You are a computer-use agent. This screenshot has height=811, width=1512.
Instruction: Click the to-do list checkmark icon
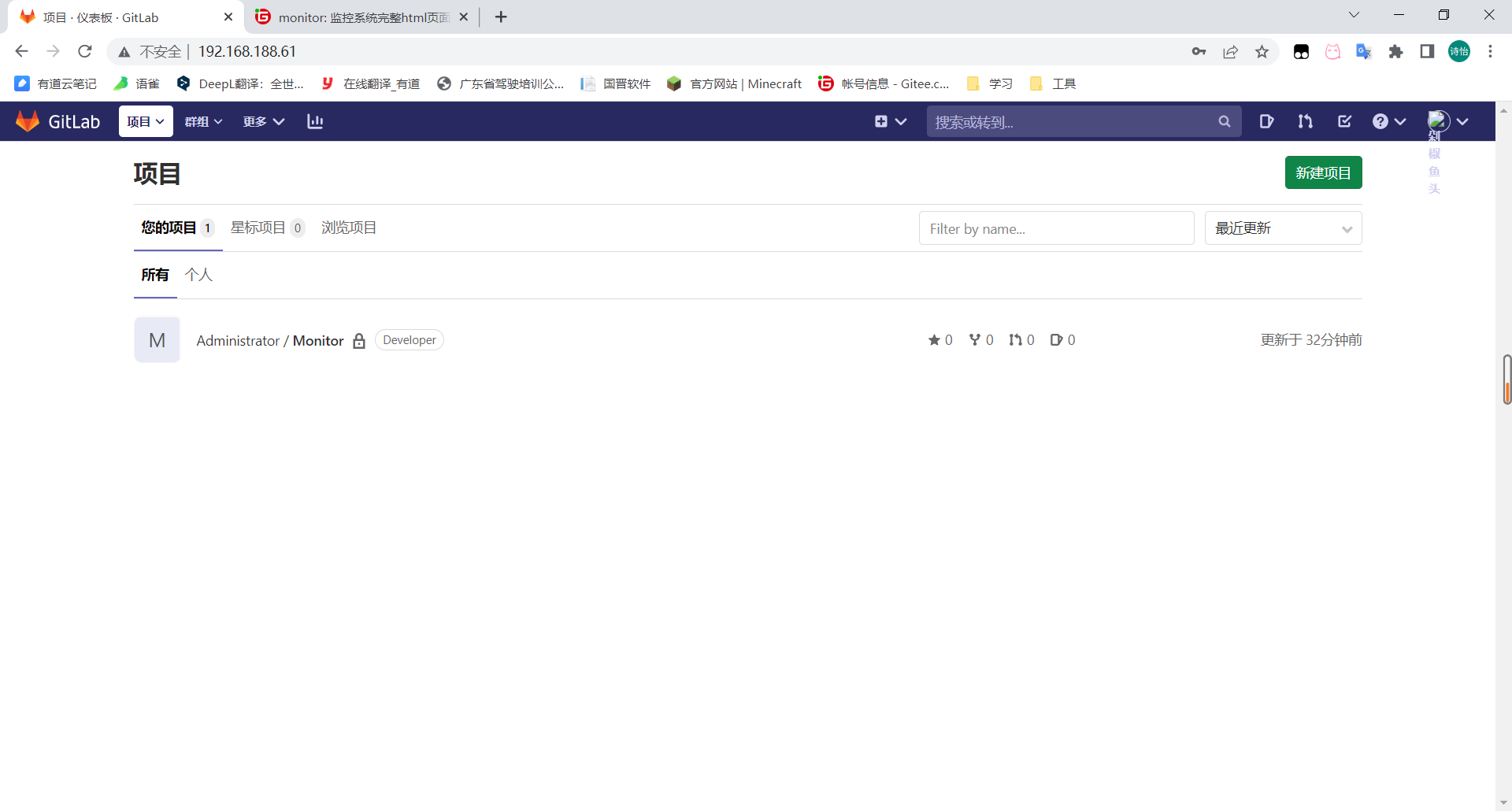click(x=1344, y=121)
